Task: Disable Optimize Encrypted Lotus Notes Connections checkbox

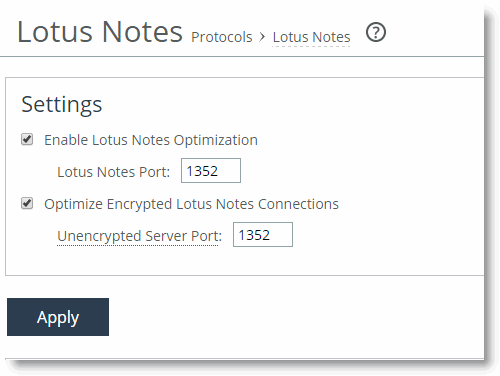Action: [27, 203]
